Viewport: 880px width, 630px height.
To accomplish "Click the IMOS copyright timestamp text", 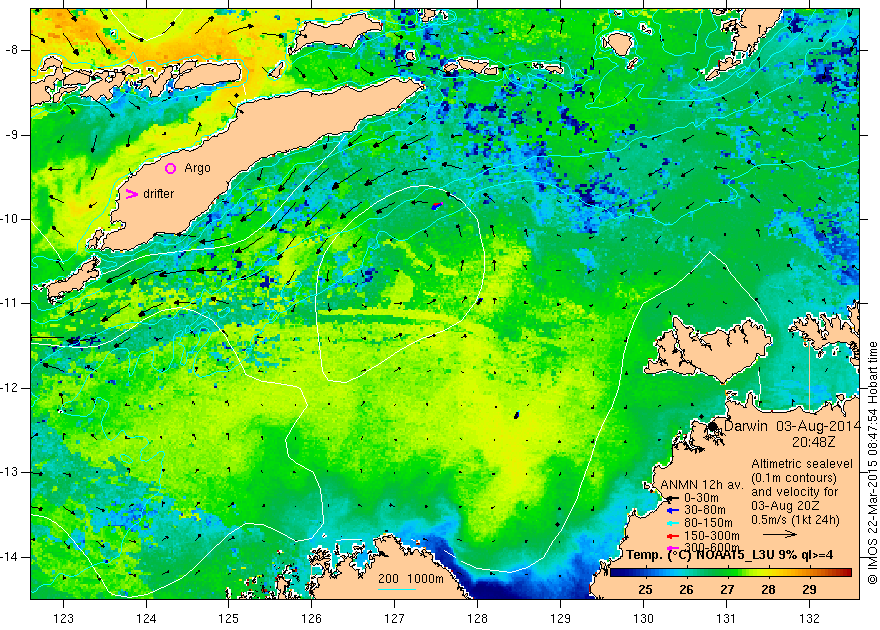I will [873, 463].
